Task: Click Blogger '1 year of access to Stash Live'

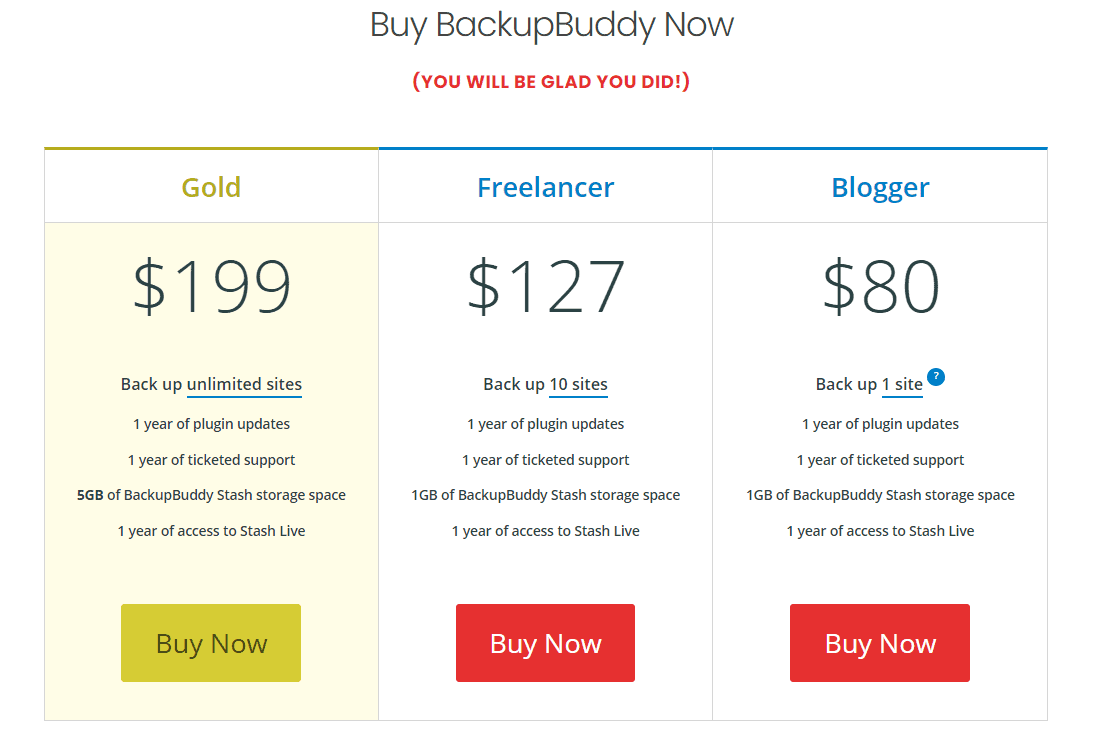Action: tap(880, 531)
